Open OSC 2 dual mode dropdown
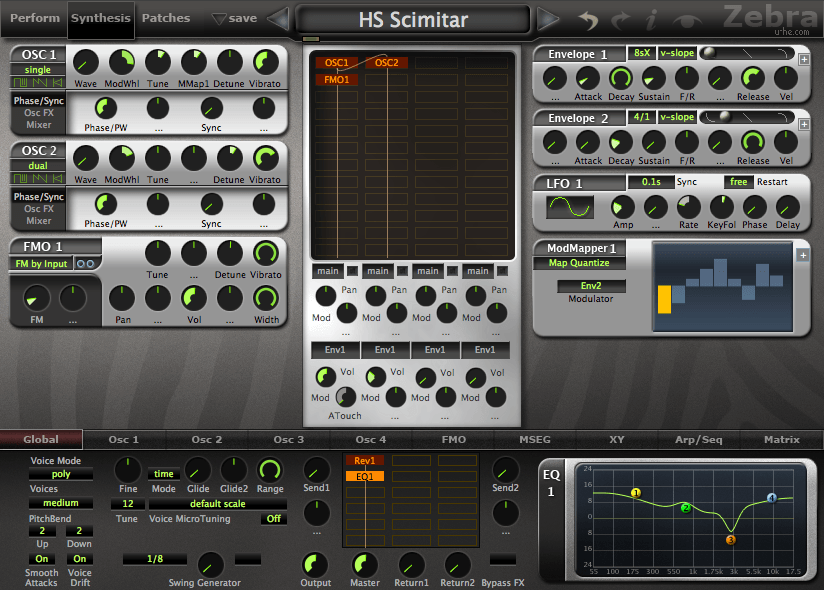The height and width of the screenshot is (590, 824). (38, 165)
